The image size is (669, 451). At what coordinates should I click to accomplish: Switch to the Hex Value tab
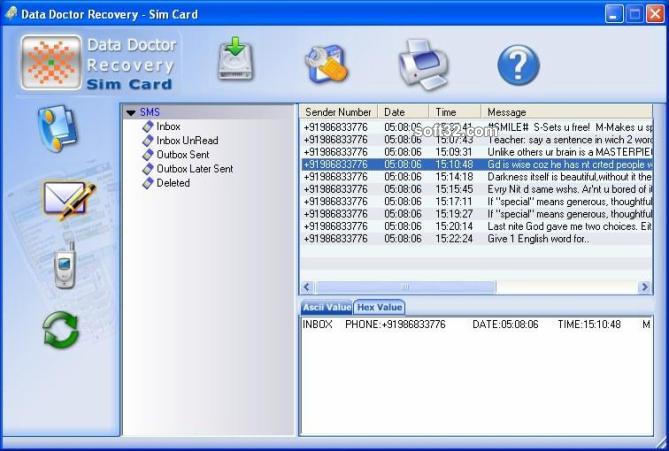point(379,307)
